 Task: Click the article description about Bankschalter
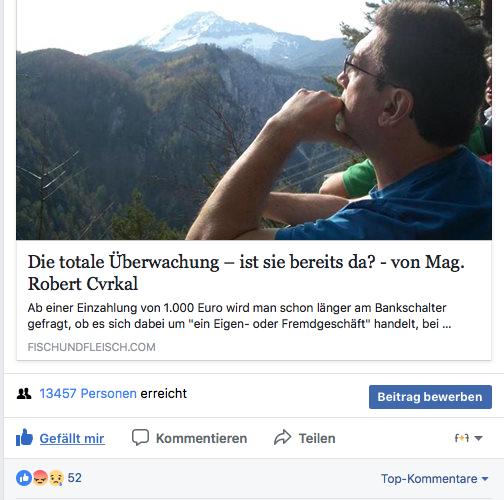(x=239, y=315)
